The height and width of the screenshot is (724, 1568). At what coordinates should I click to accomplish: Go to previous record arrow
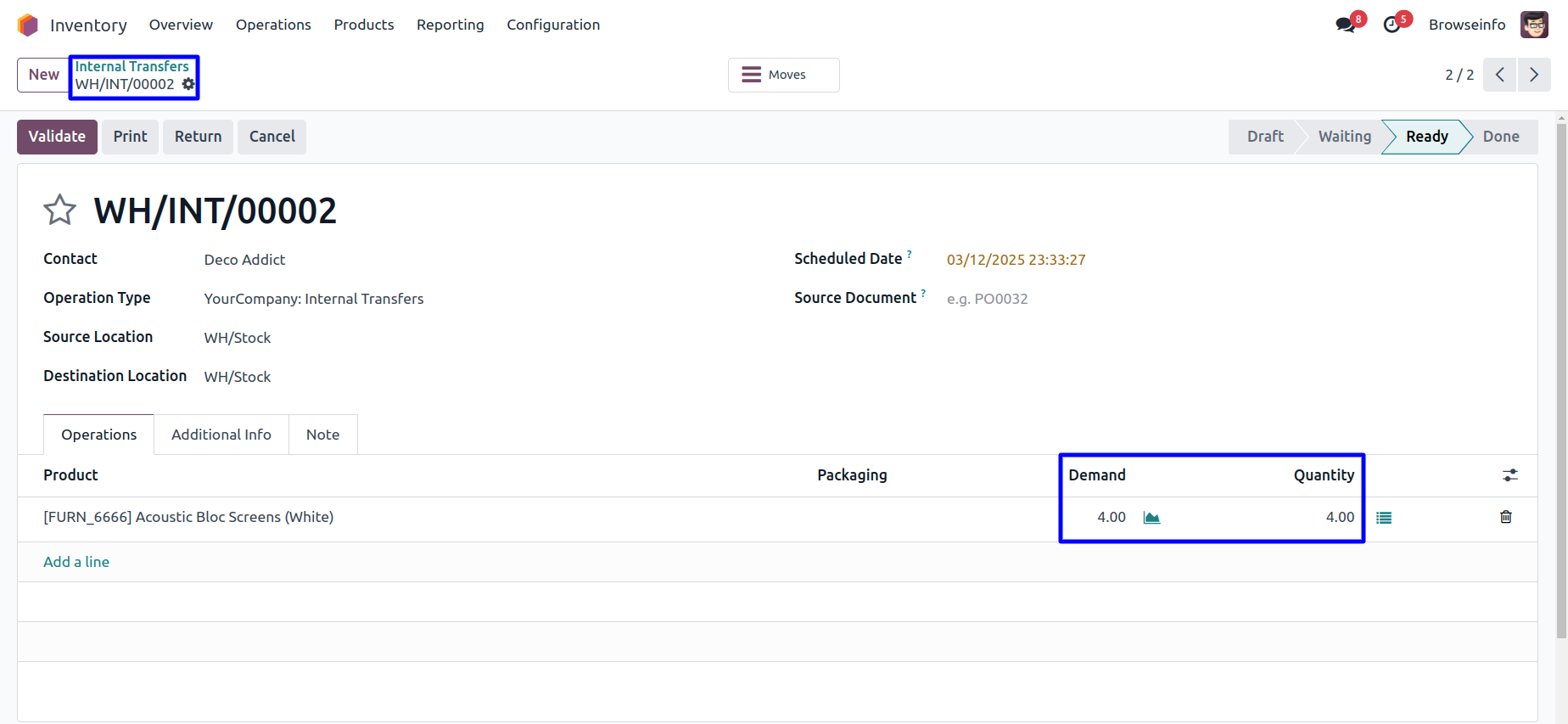point(1500,75)
